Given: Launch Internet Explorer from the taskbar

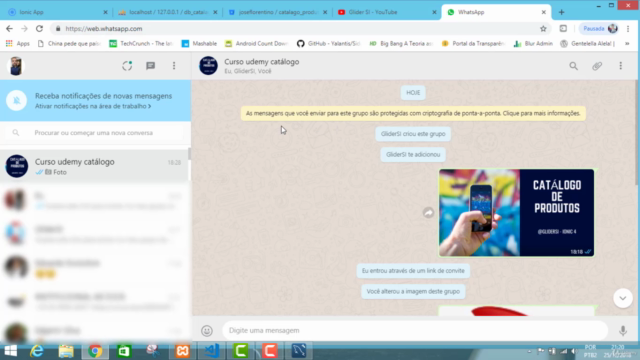Looking at the screenshot, I should coord(37,351).
